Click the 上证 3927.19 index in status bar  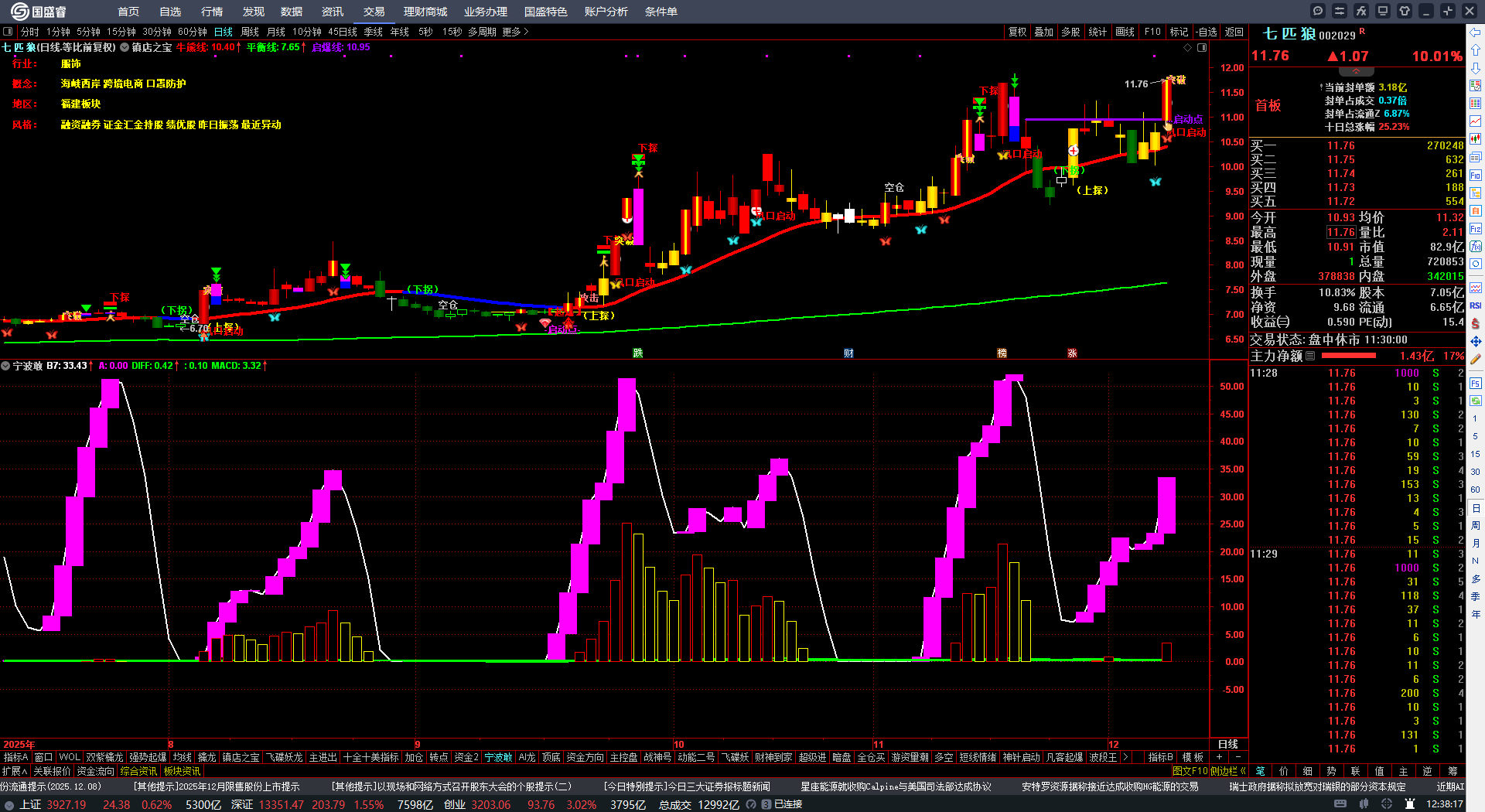pyautogui.click(x=53, y=804)
